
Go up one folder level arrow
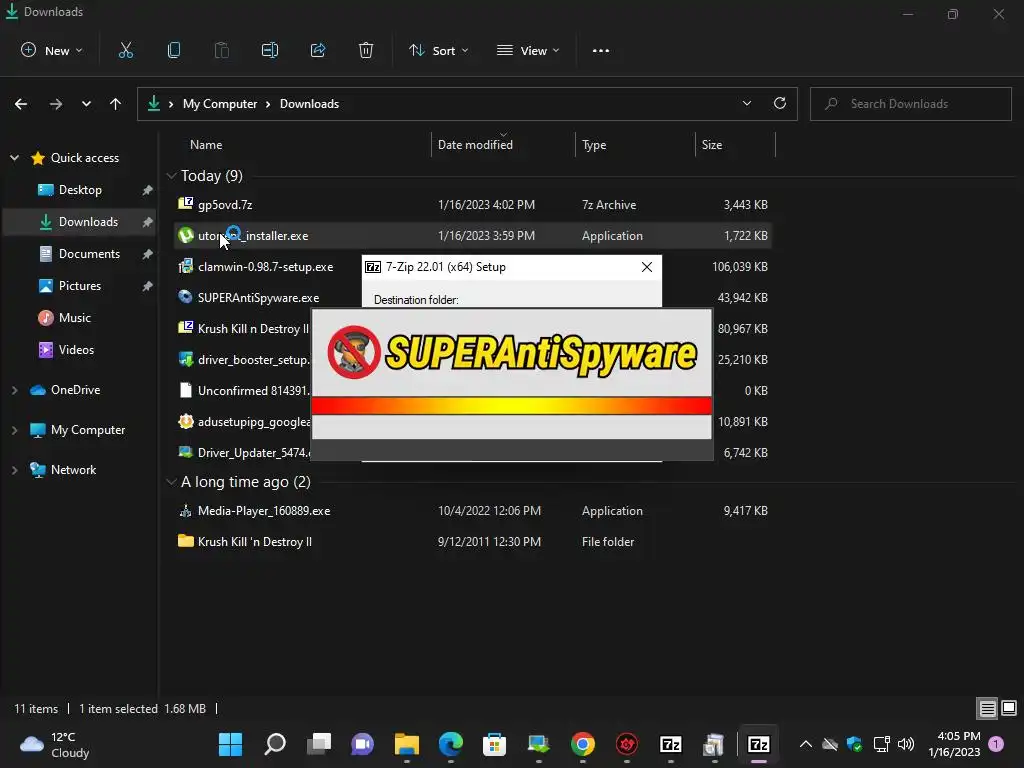[116, 104]
